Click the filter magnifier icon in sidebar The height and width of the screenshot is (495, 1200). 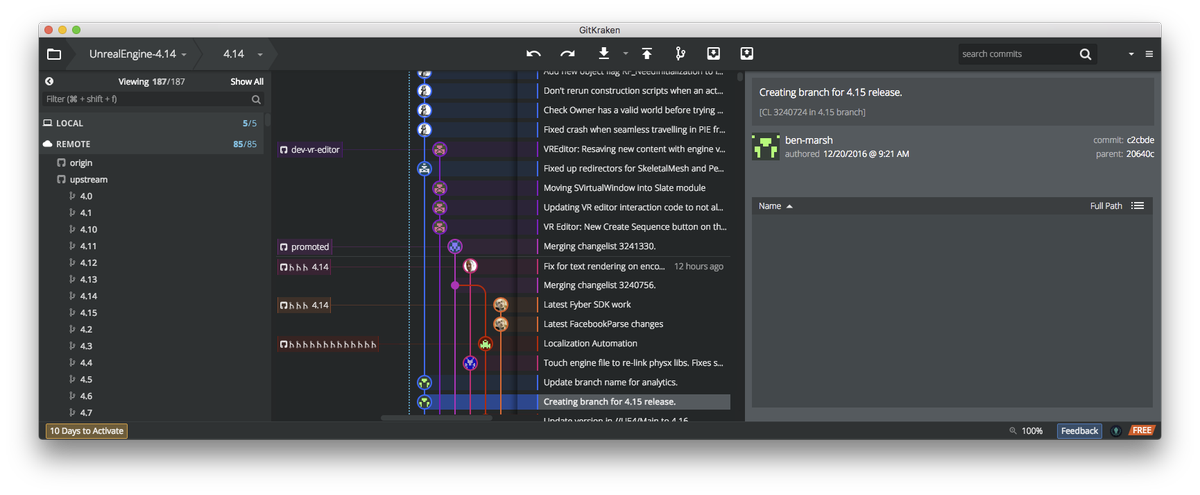coord(256,100)
